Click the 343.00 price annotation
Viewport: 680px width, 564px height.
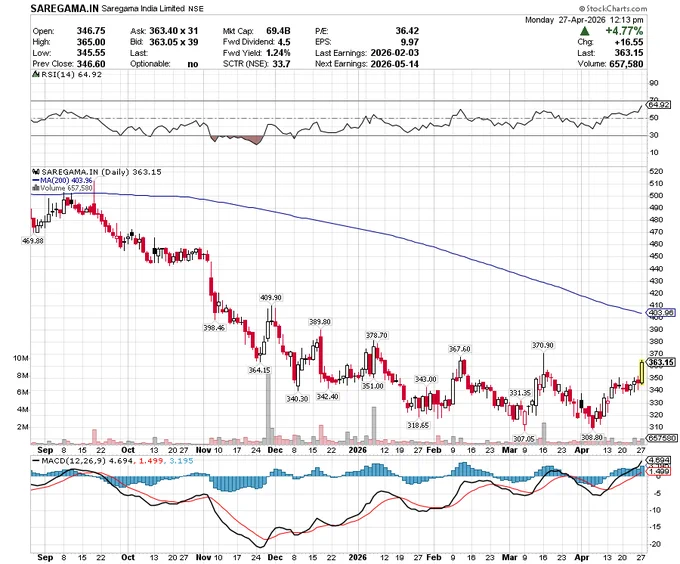[x=425, y=379]
